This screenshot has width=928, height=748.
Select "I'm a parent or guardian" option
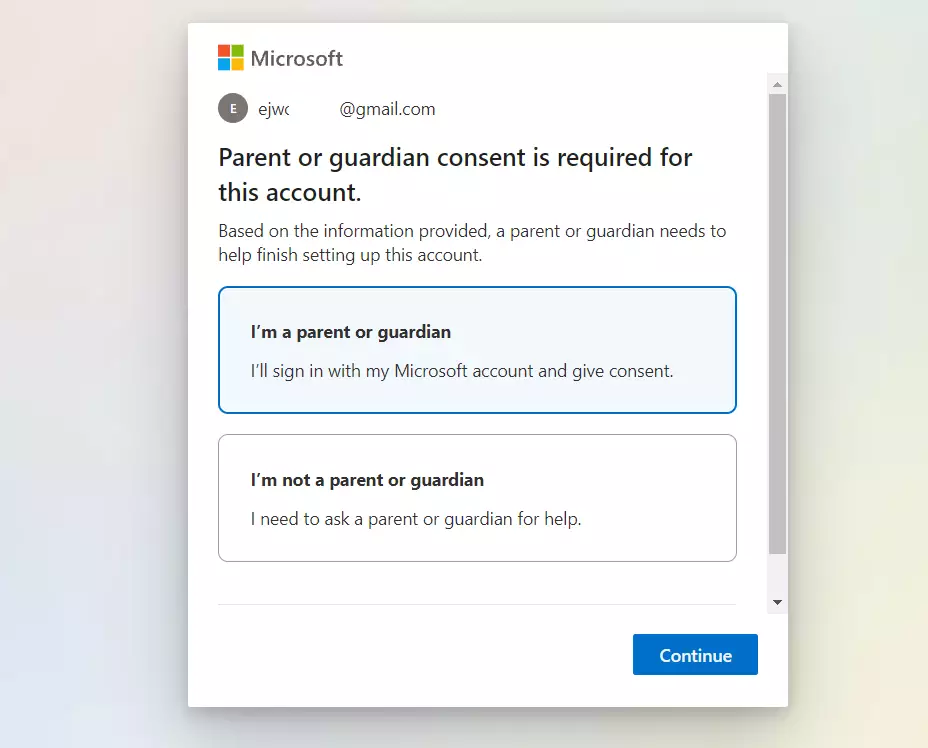click(x=477, y=350)
